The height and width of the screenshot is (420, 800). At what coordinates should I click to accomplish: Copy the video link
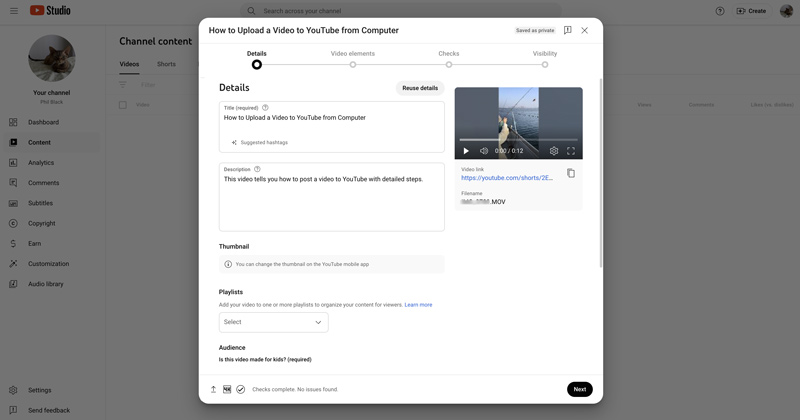point(571,173)
